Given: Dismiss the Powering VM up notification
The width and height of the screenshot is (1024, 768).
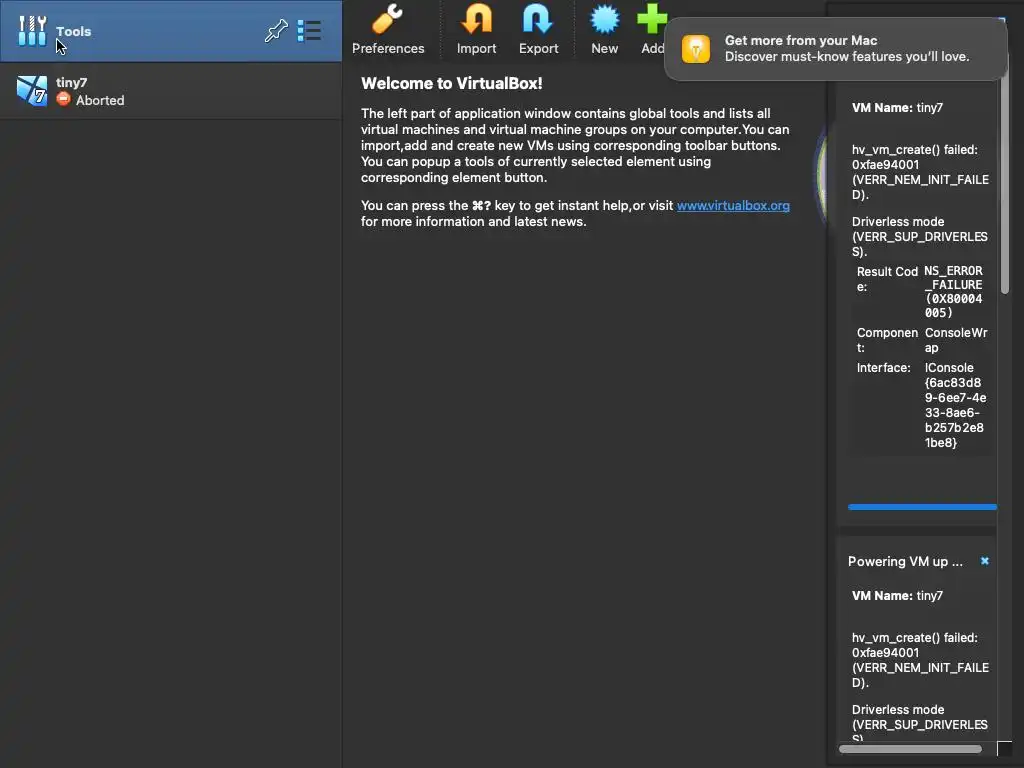Looking at the screenshot, I should coord(984,561).
